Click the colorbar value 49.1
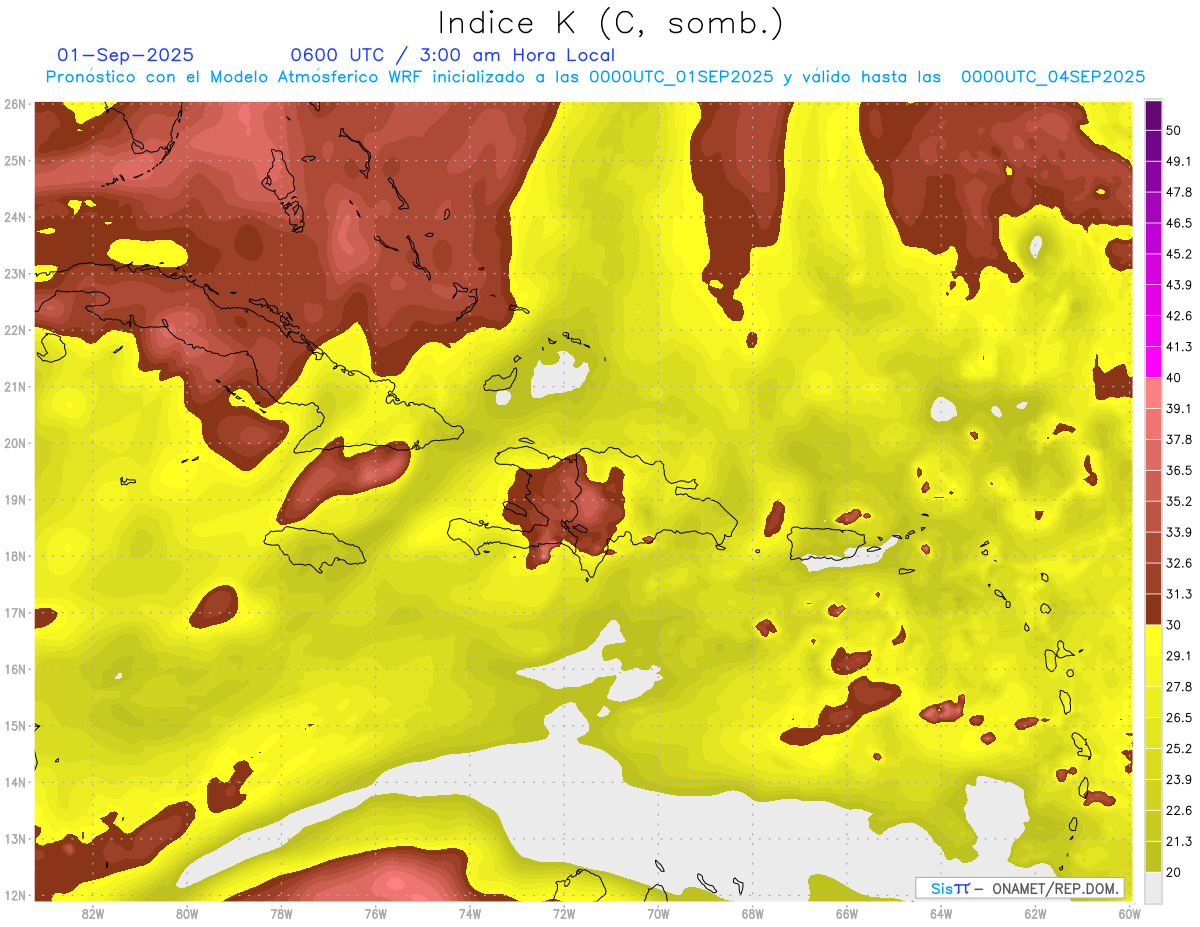Viewport: 1200px width, 927px height. click(x=1178, y=161)
